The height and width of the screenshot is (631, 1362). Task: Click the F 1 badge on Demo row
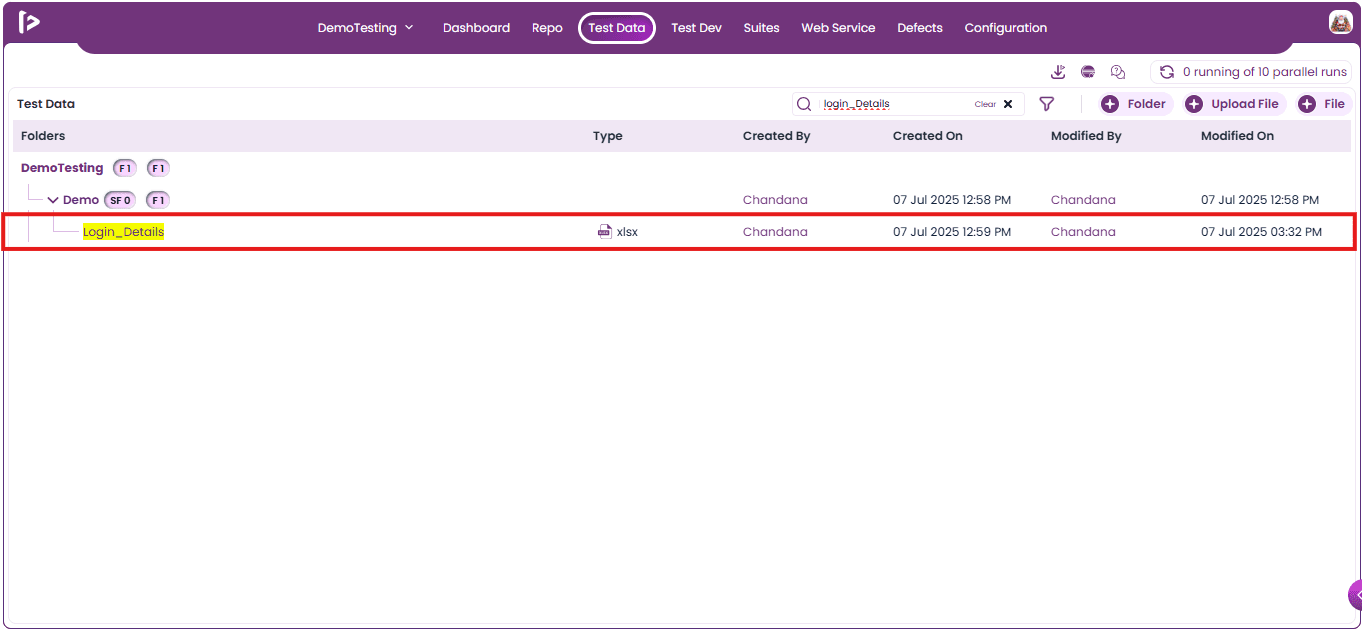pyautogui.click(x=158, y=200)
